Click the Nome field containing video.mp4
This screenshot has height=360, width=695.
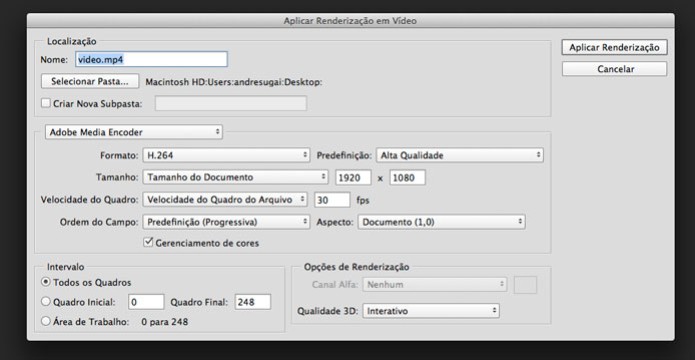[152, 59]
